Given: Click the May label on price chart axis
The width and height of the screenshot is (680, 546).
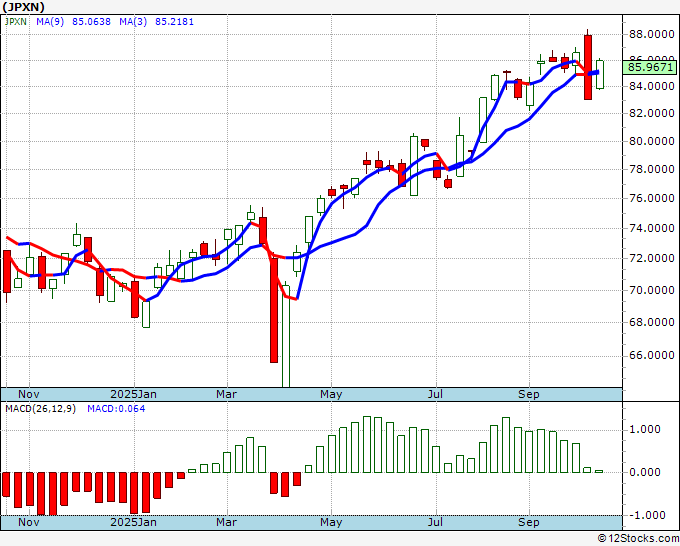Looking at the screenshot, I should coord(331,395).
